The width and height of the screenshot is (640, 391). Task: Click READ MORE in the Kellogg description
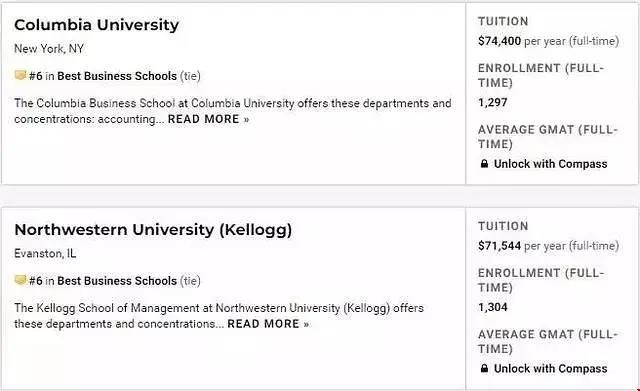268,324
